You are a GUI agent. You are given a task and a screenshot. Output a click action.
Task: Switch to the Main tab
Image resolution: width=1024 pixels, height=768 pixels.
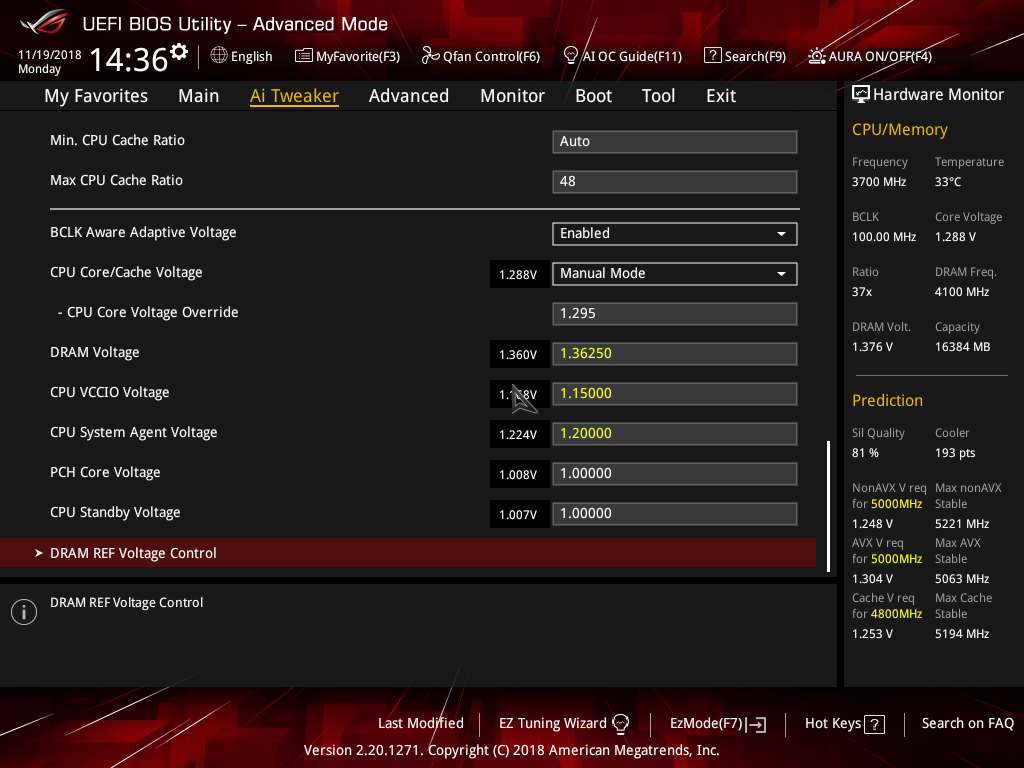199,96
